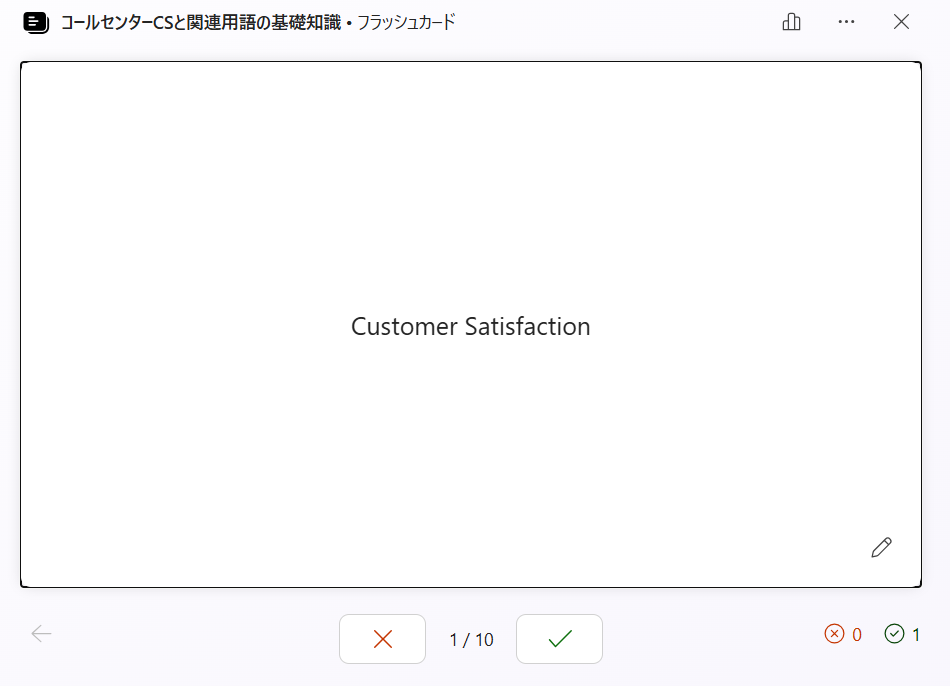950x686 pixels.
Task: Click the Customer Satisfaction text on card
Action: [470, 327]
